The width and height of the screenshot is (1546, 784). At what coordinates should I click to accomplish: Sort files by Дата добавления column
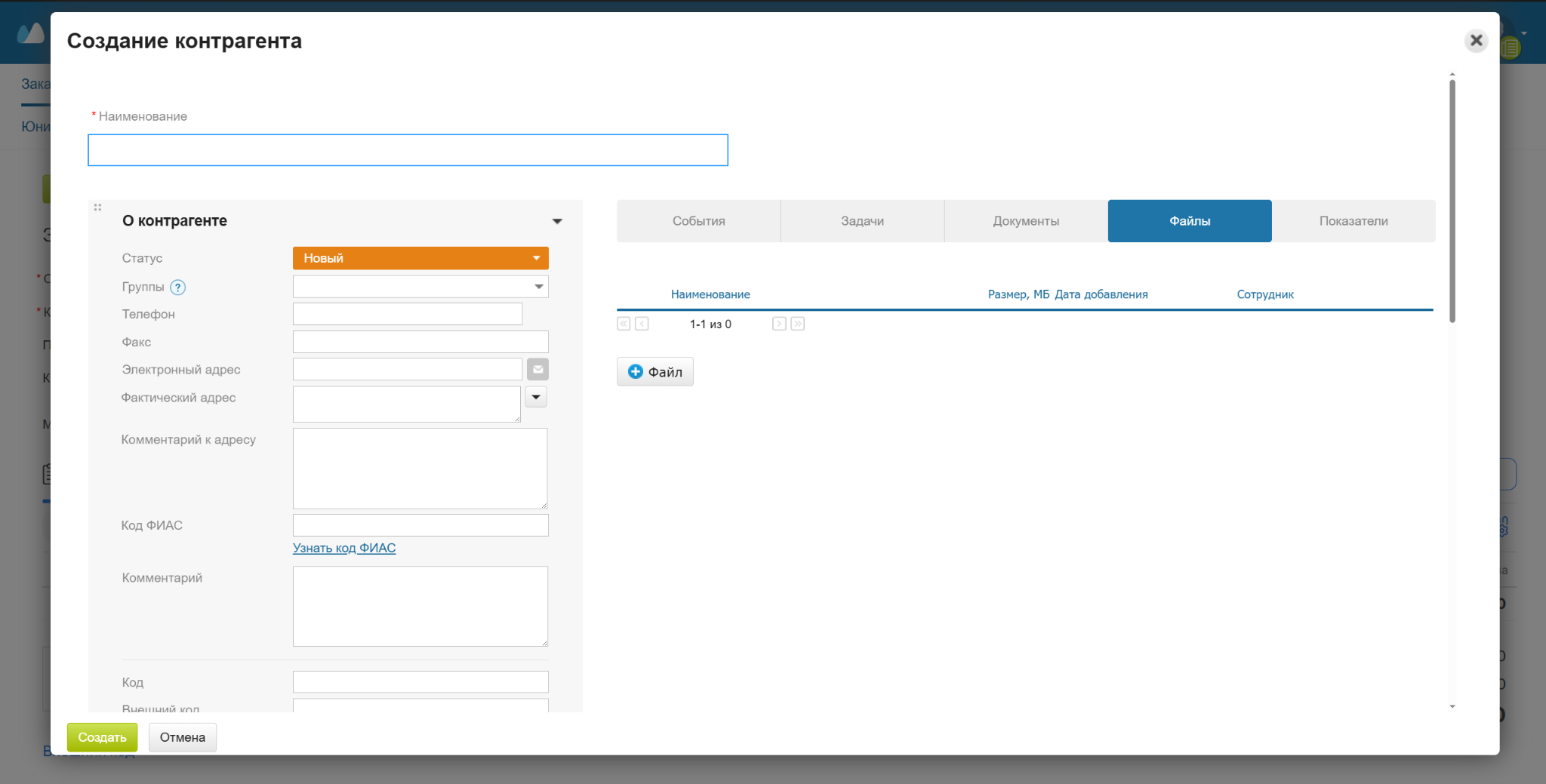point(1101,294)
